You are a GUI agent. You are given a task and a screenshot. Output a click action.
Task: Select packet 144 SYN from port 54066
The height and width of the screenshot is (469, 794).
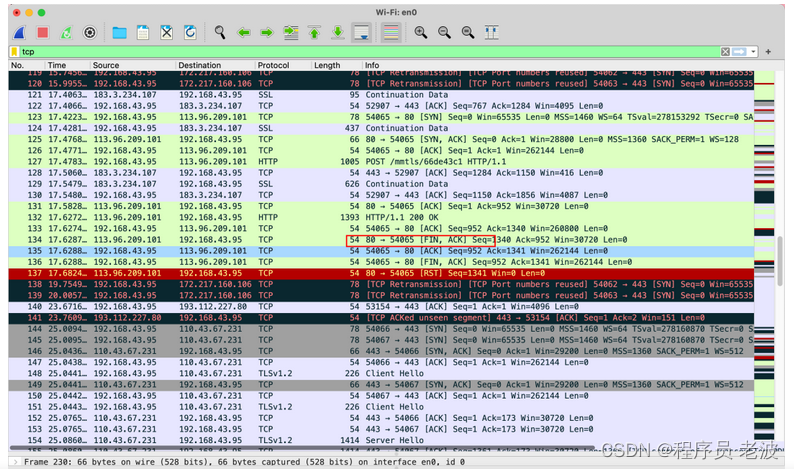381,329
